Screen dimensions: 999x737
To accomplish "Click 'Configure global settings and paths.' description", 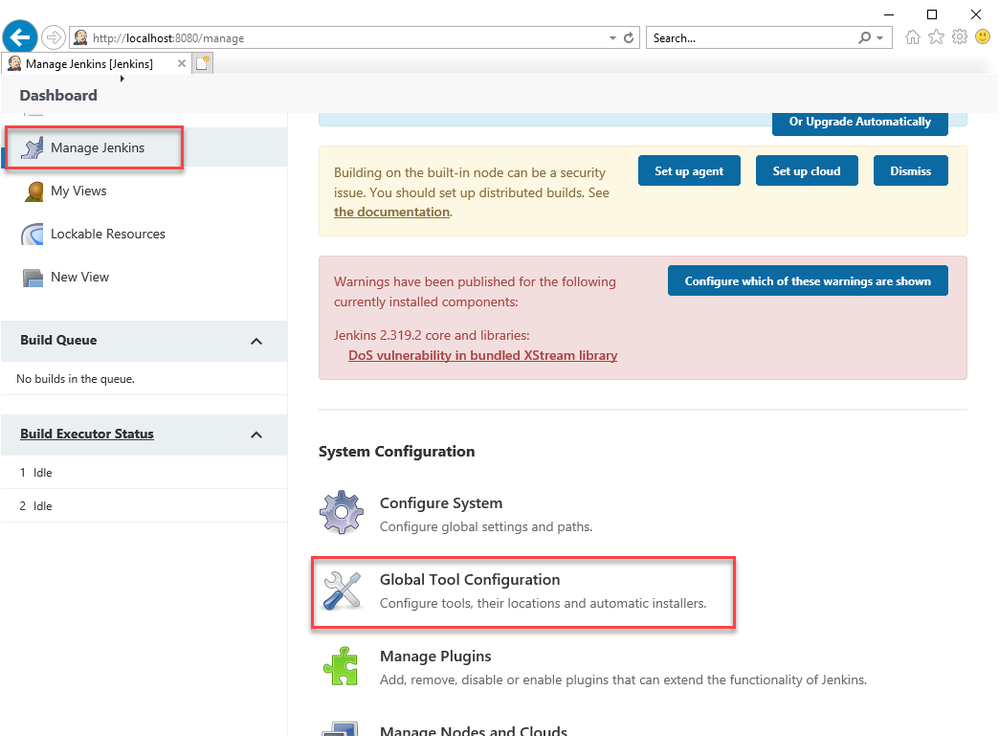I will point(486,527).
